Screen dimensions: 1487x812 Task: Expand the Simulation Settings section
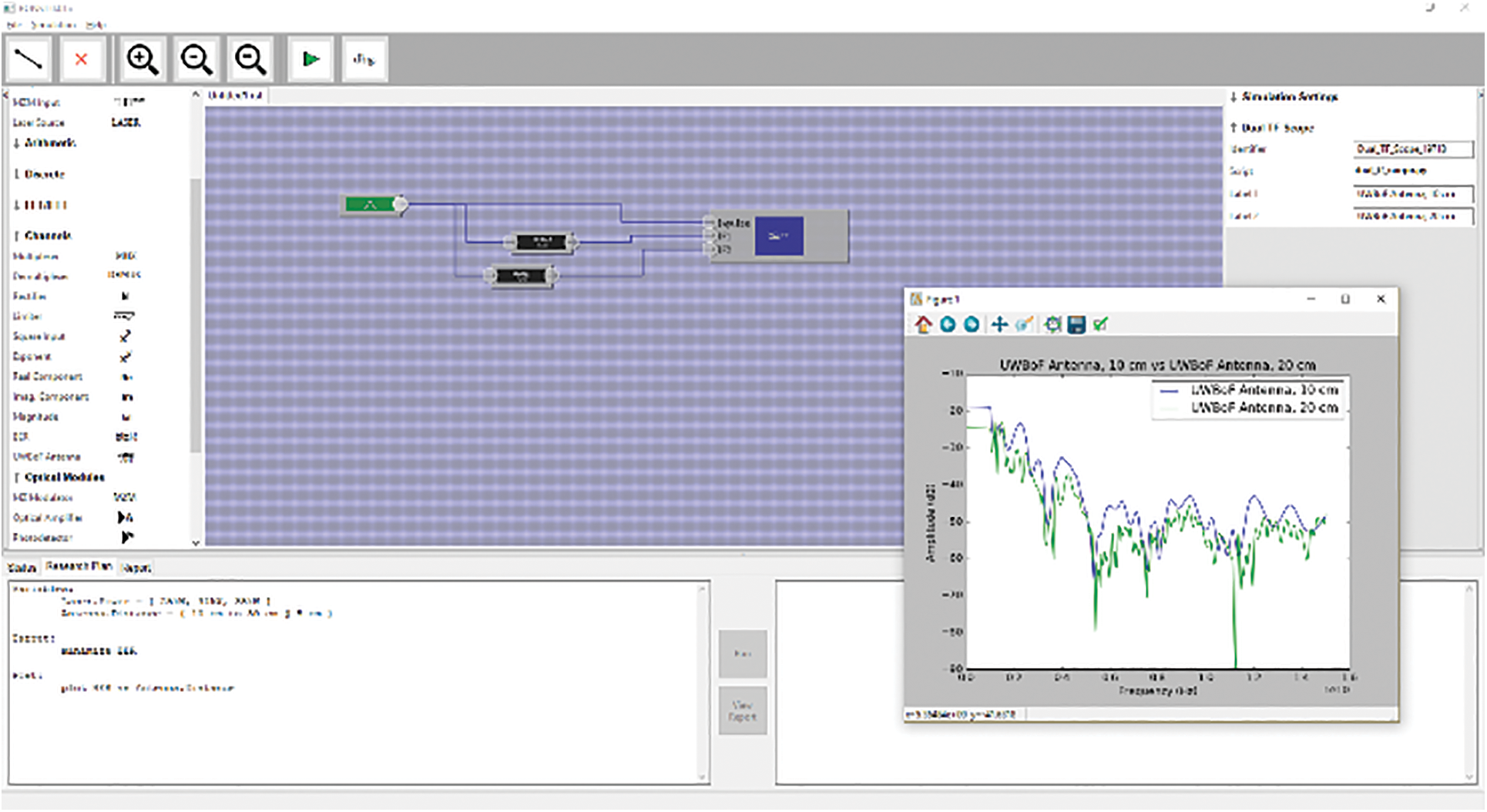point(1288,97)
